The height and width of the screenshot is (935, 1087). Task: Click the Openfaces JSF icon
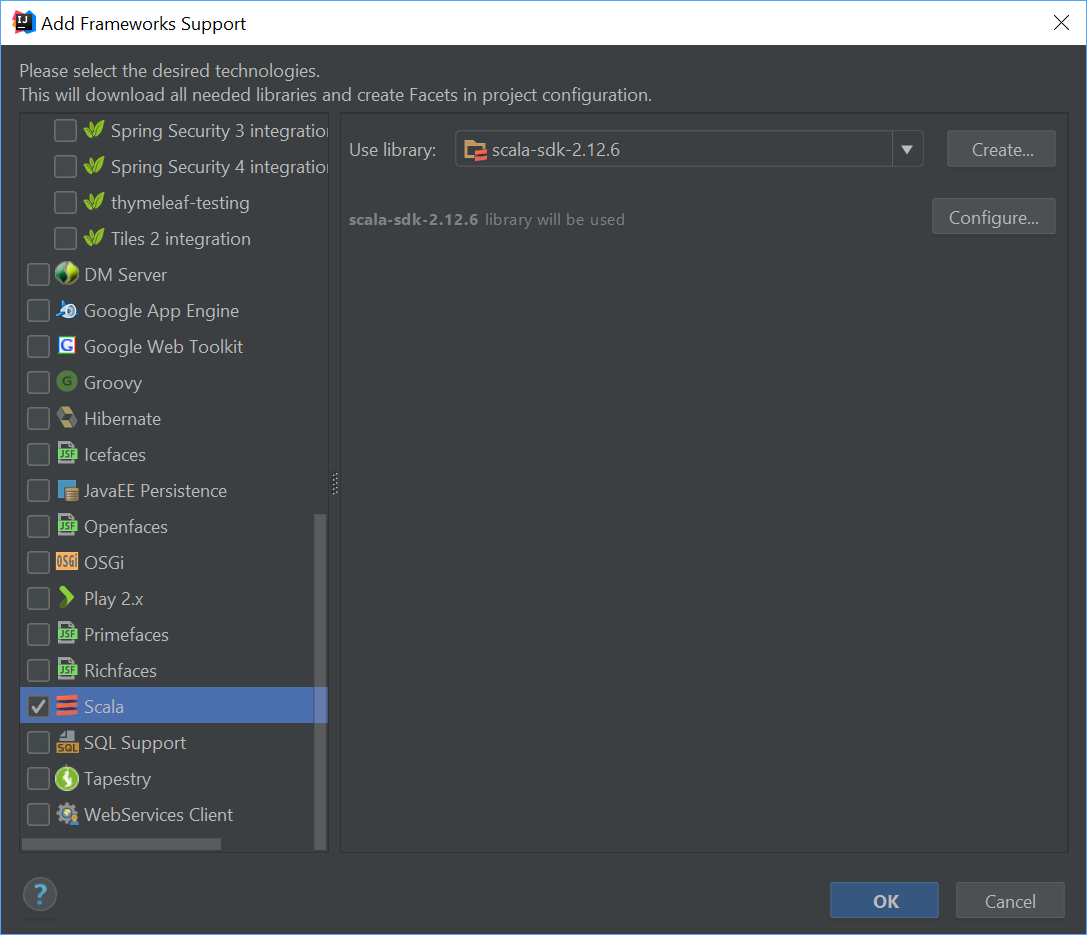click(67, 525)
